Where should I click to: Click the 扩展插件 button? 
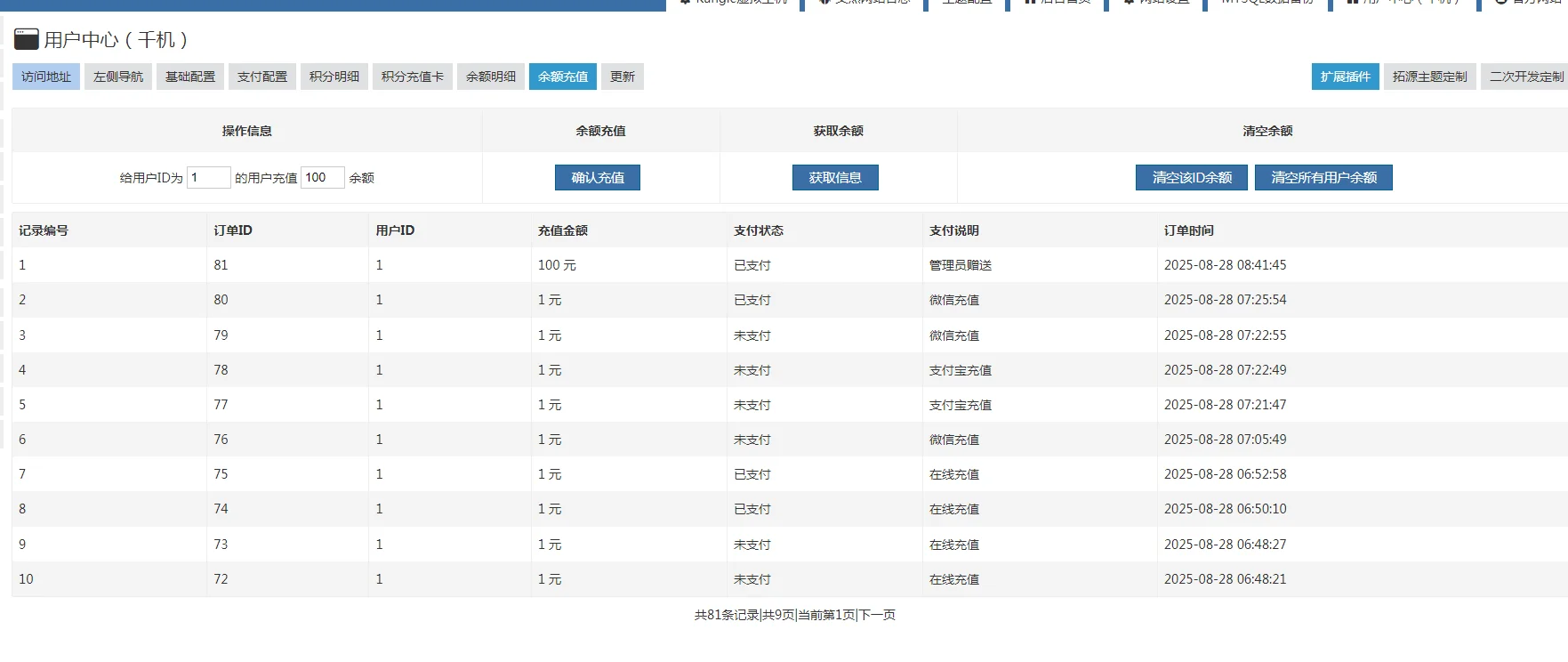(x=1346, y=77)
